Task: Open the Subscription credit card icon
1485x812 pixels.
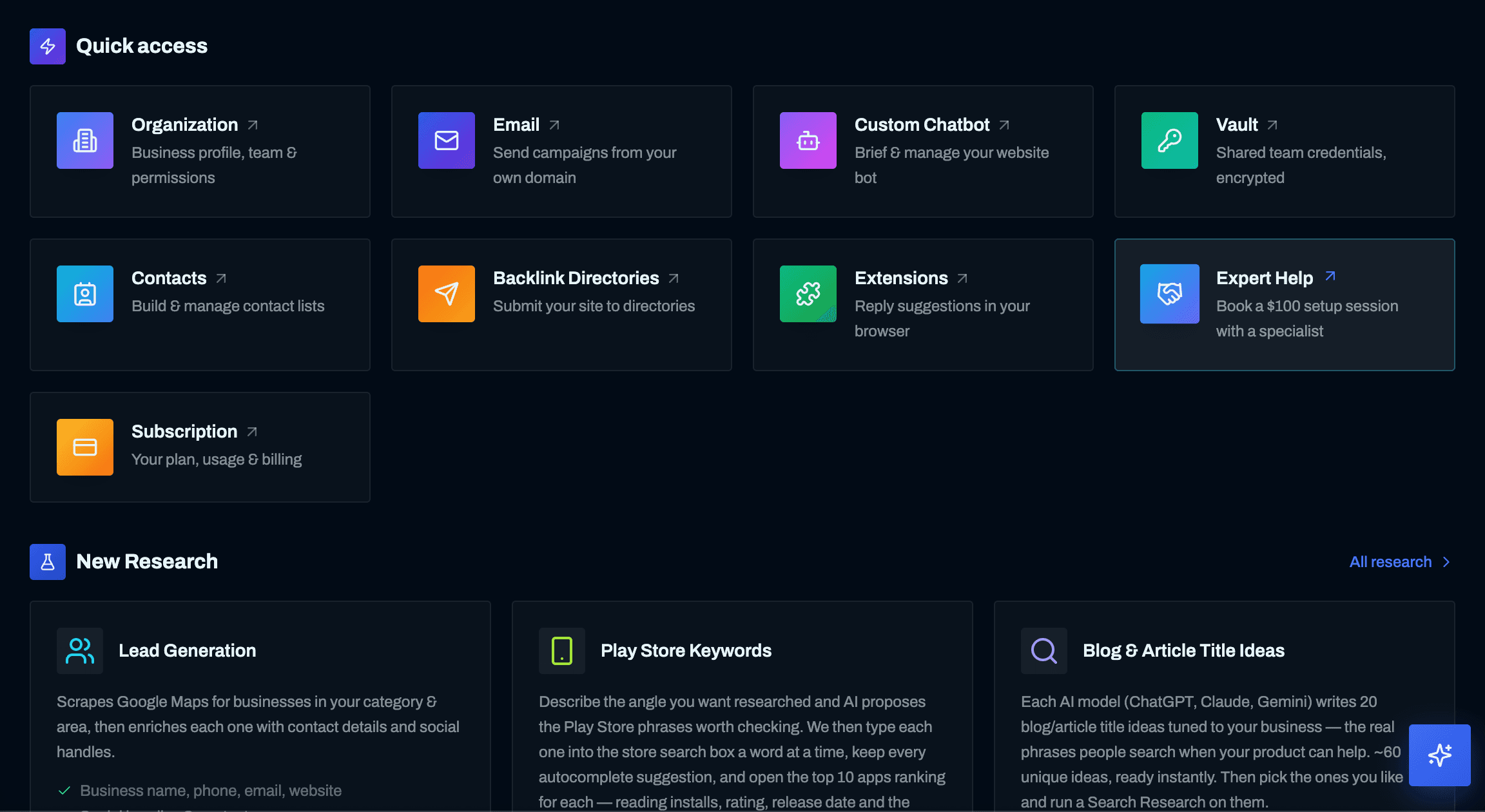Action: [x=85, y=447]
